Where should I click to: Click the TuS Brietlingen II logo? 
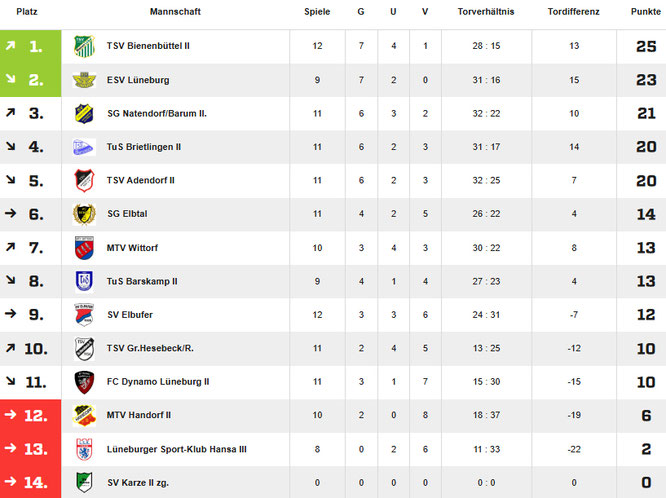click(83, 147)
